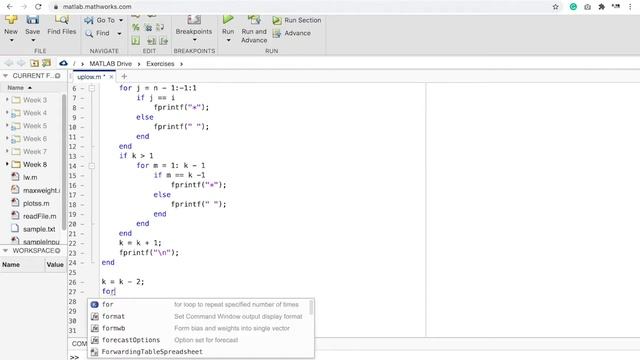This screenshot has height=360, width=640.
Task: Open the Go To dropdown arrow
Action: click(x=121, y=20)
